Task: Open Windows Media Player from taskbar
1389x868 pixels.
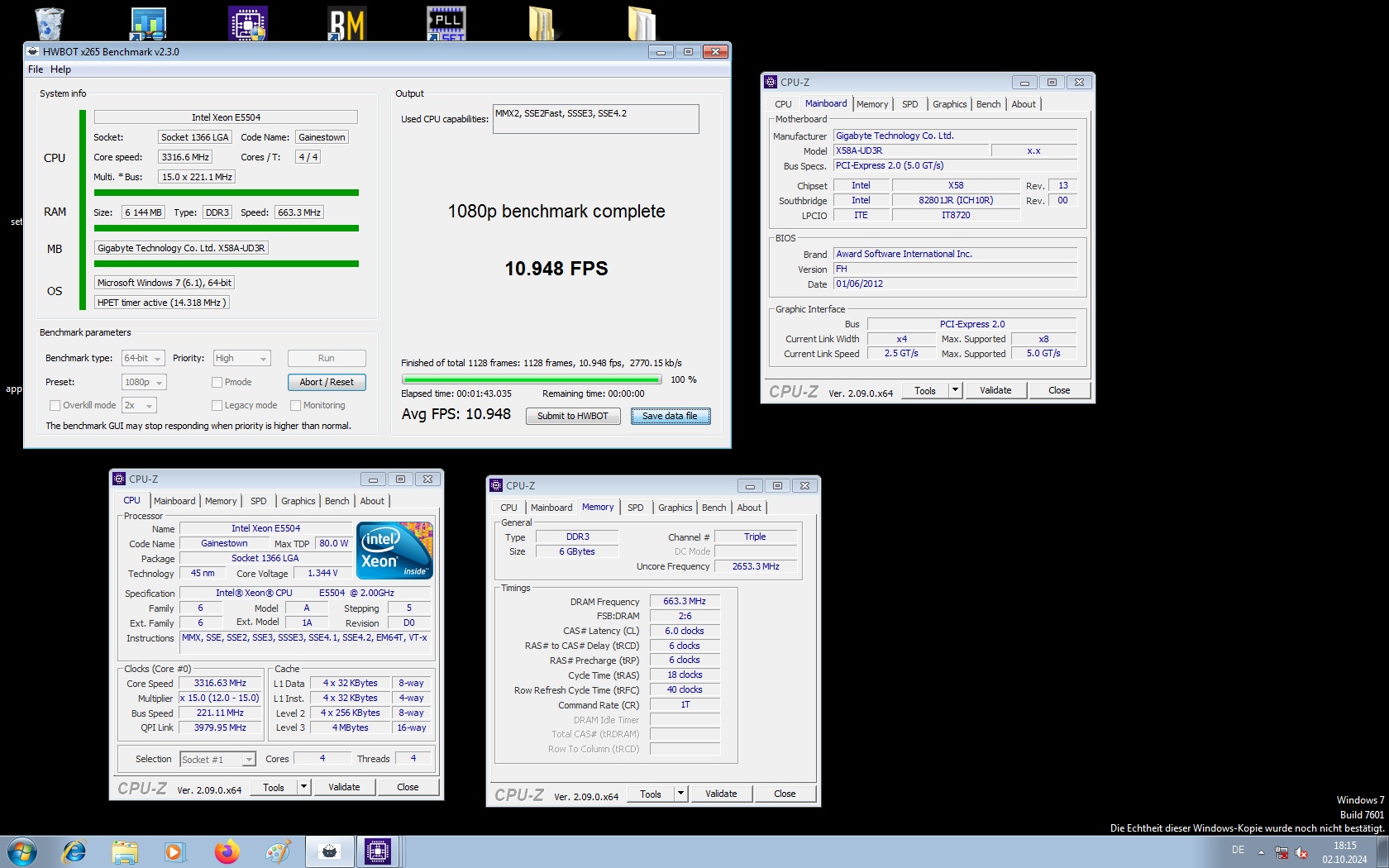Action: coord(174,851)
